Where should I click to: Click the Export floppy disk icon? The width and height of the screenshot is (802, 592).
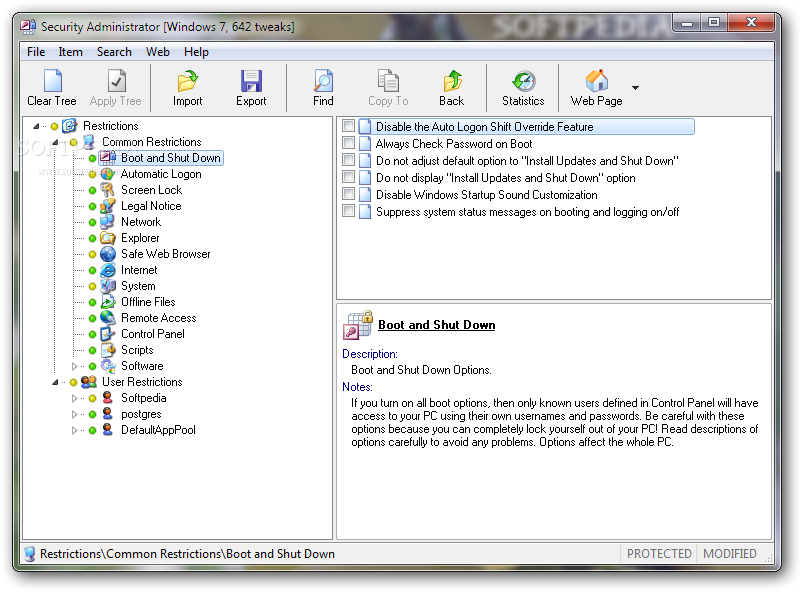click(x=251, y=81)
